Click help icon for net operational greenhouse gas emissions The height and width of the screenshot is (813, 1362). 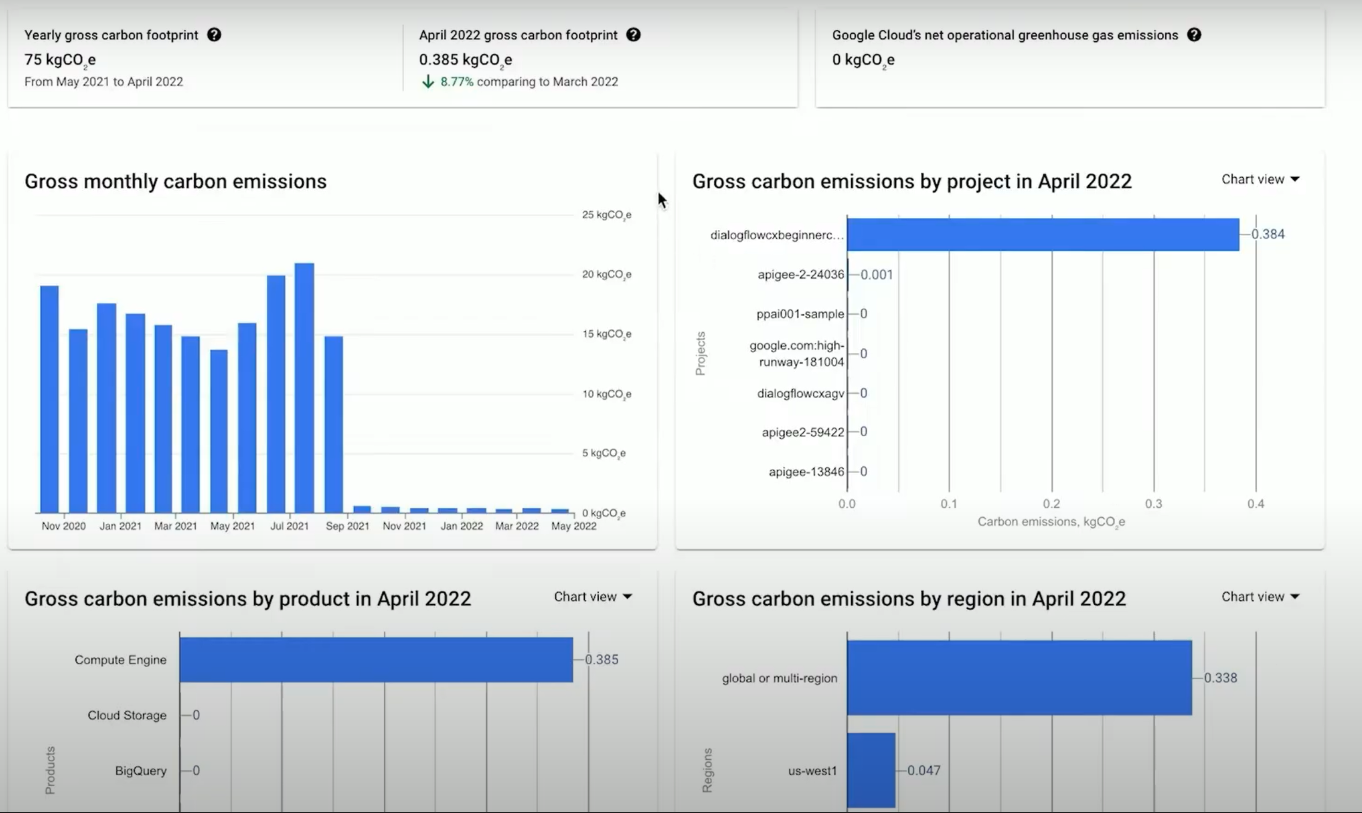point(1194,35)
